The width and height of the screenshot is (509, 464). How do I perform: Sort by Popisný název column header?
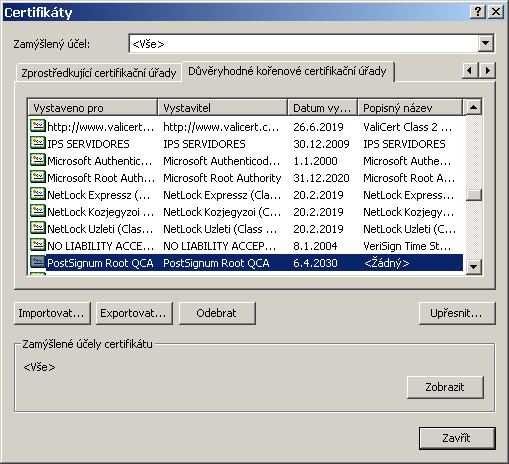coord(410,108)
